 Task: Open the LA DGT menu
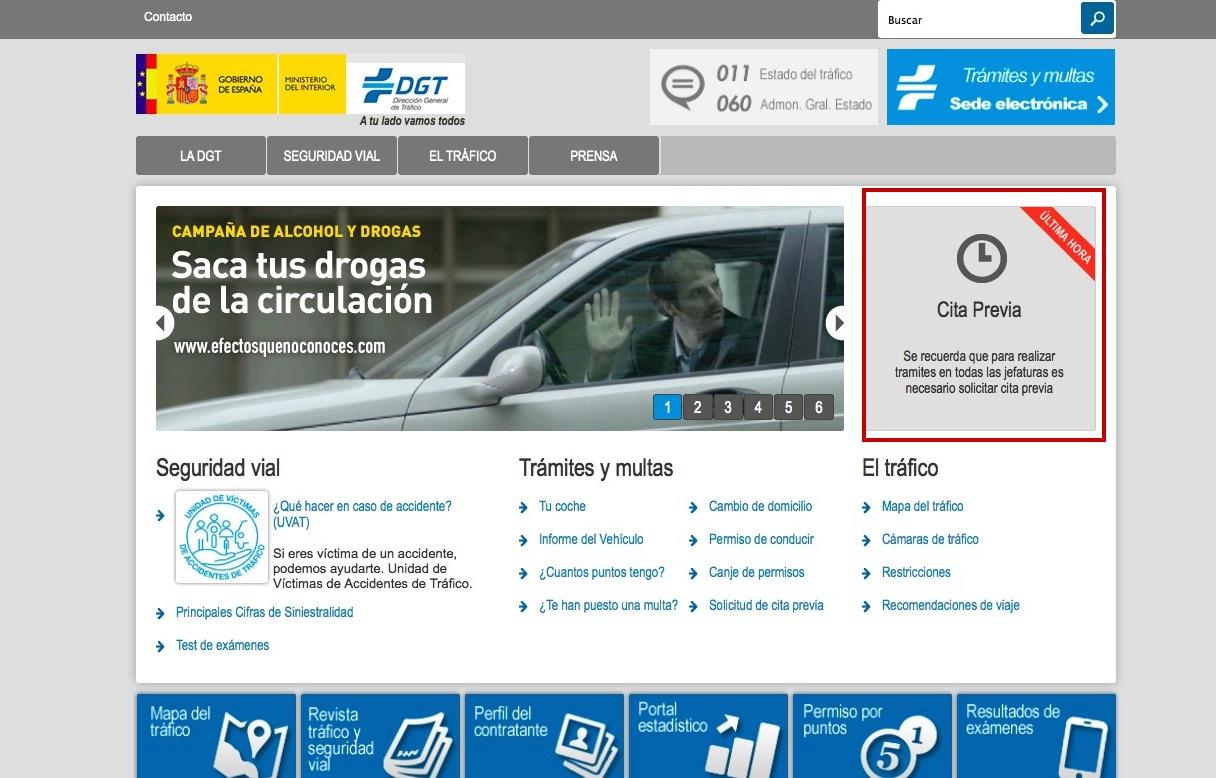[201, 156]
